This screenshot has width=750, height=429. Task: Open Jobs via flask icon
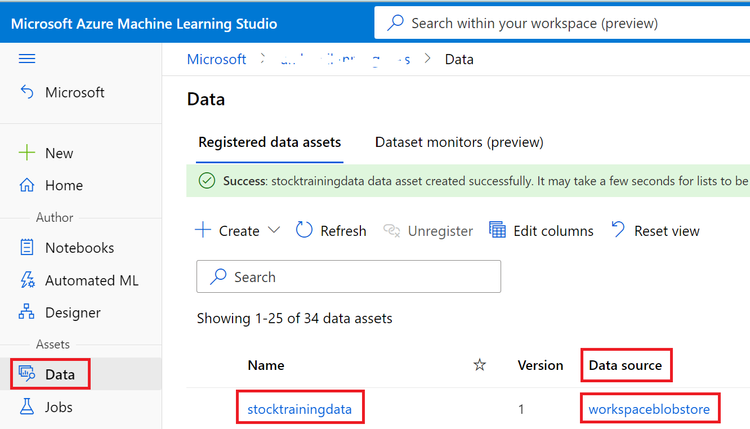click(27, 407)
